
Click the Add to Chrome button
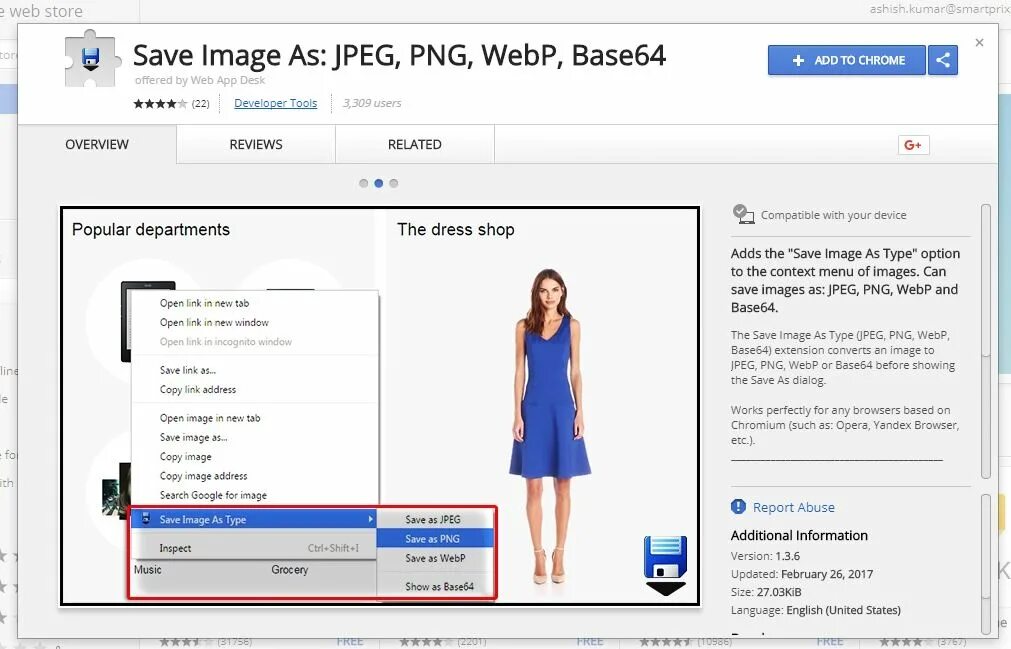coord(847,60)
